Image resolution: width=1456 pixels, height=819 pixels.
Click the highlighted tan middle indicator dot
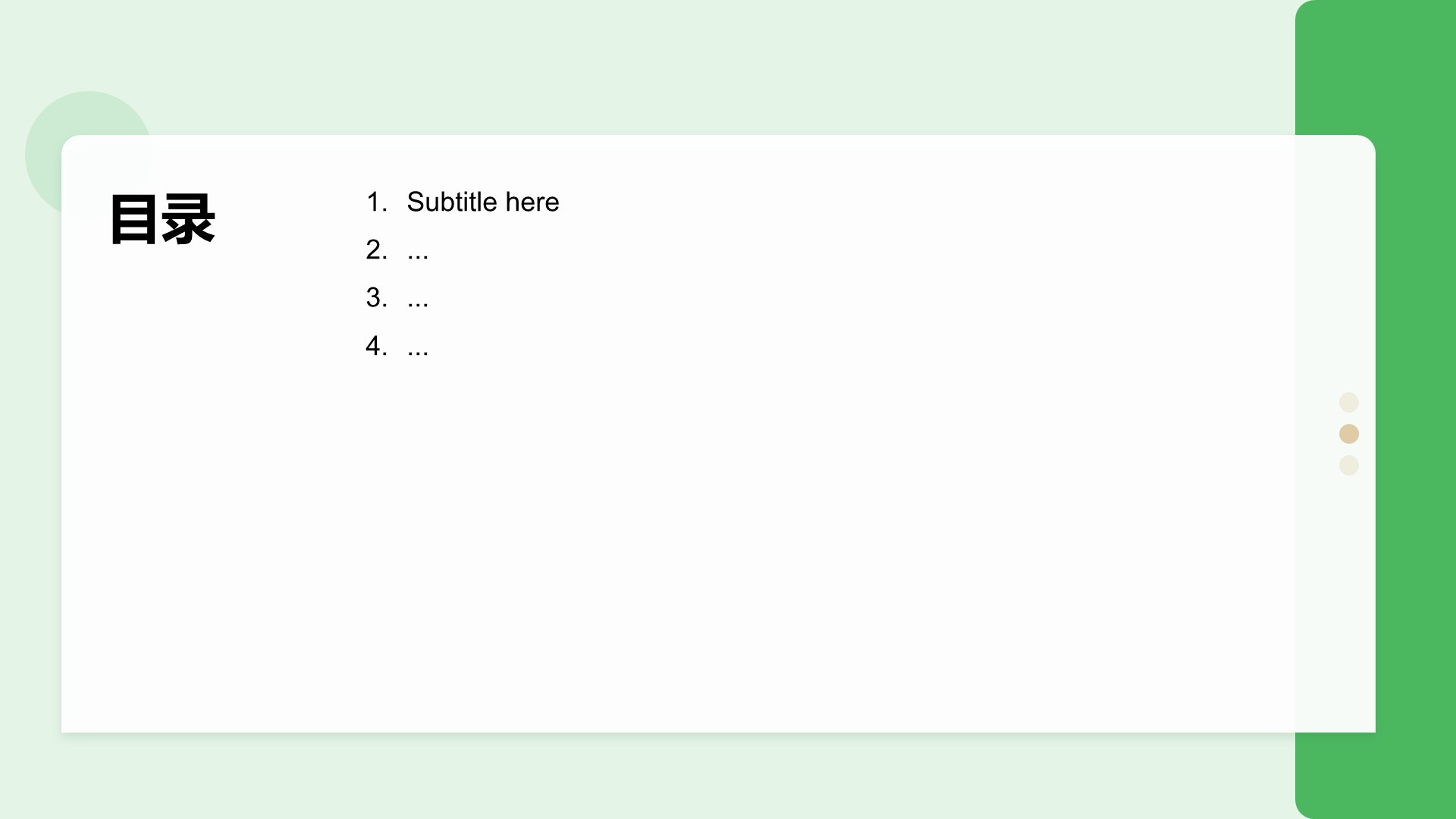(1348, 434)
